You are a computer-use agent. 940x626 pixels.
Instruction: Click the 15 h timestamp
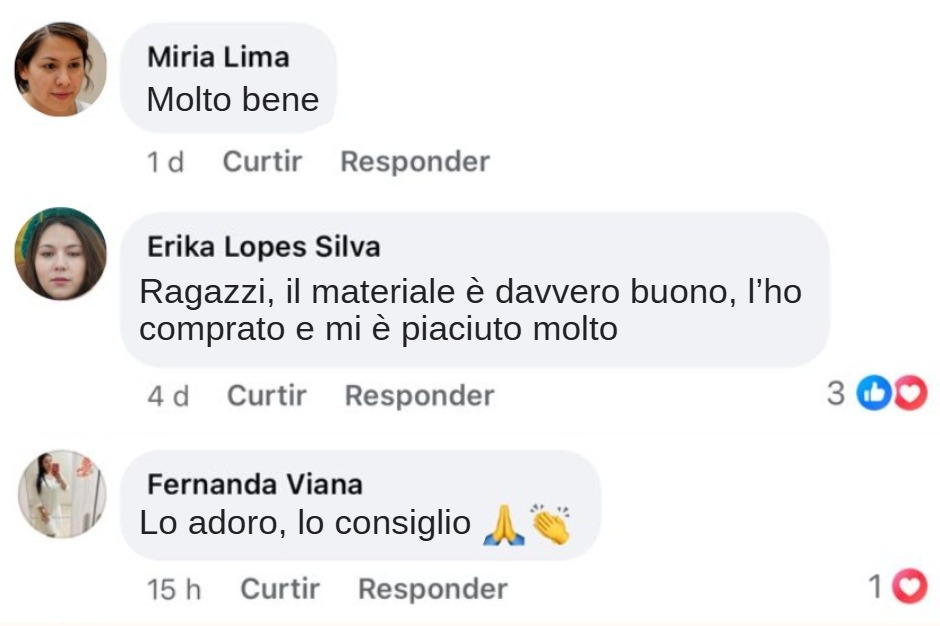coord(174,589)
